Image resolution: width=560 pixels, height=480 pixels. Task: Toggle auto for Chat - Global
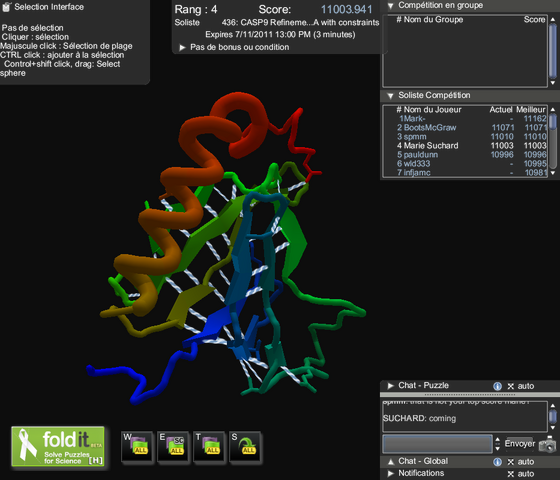(x=521, y=462)
